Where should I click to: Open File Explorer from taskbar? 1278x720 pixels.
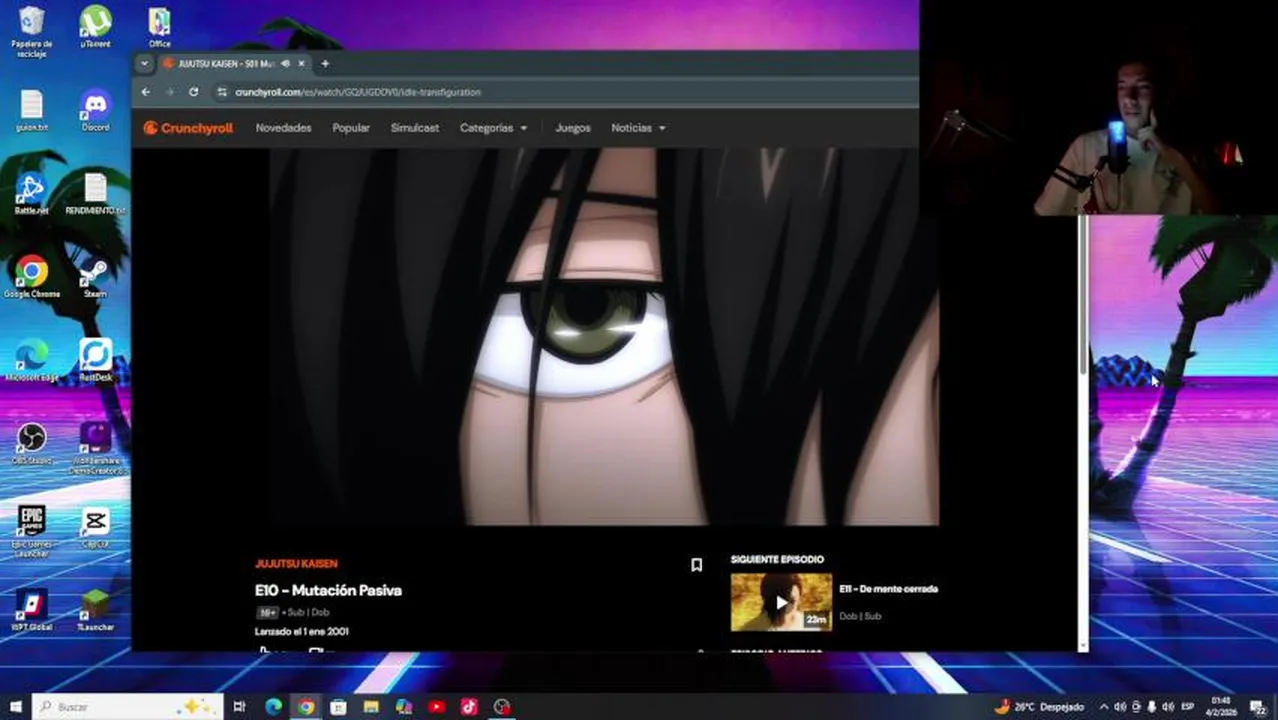pyautogui.click(x=371, y=707)
